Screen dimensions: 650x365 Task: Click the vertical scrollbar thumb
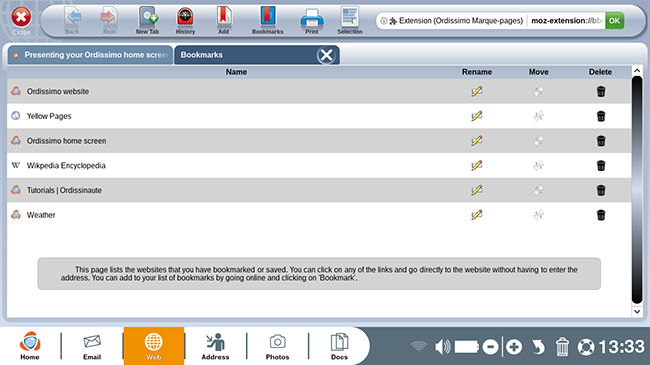coord(637,190)
